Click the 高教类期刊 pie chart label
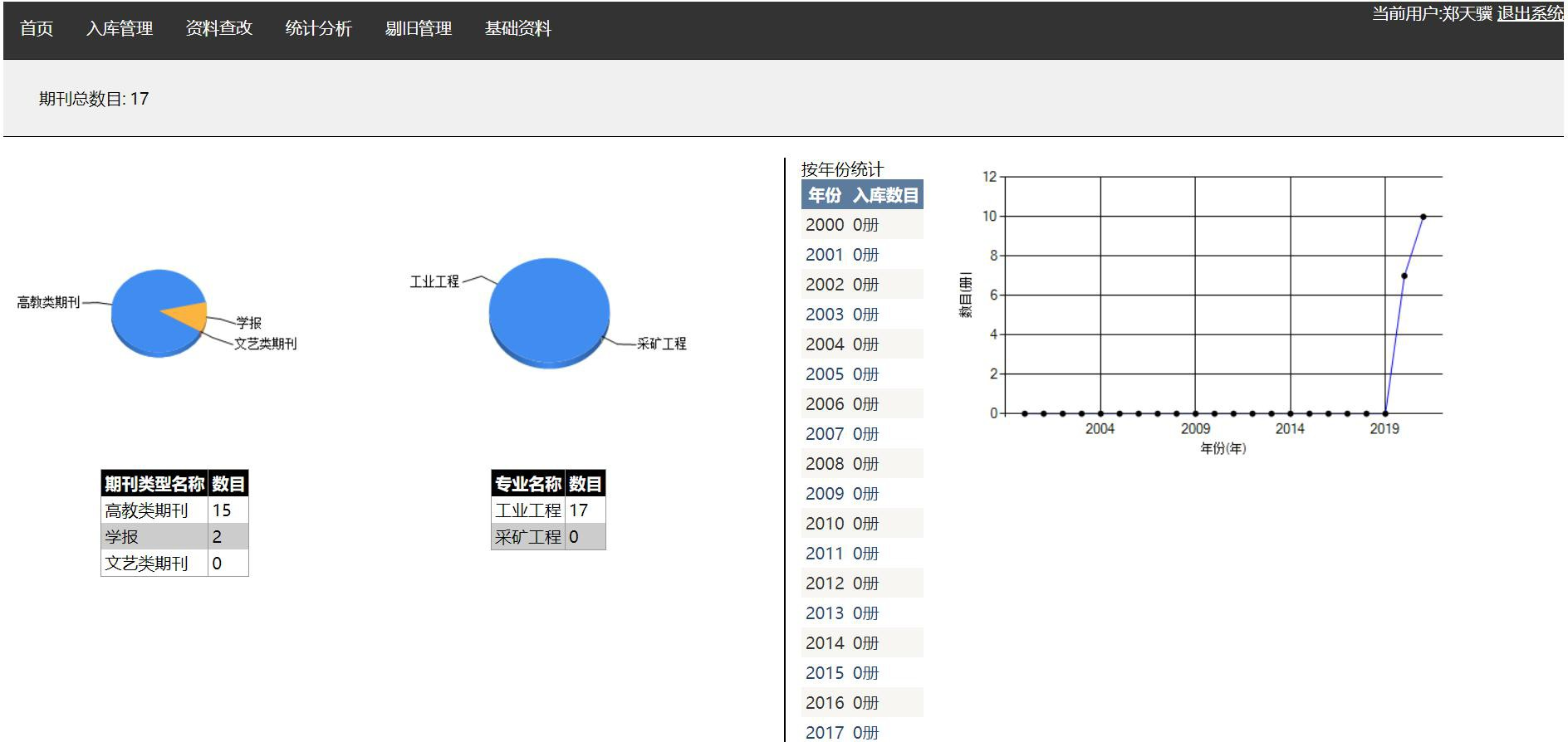Image resolution: width=1568 pixels, height=742 pixels. click(x=49, y=302)
